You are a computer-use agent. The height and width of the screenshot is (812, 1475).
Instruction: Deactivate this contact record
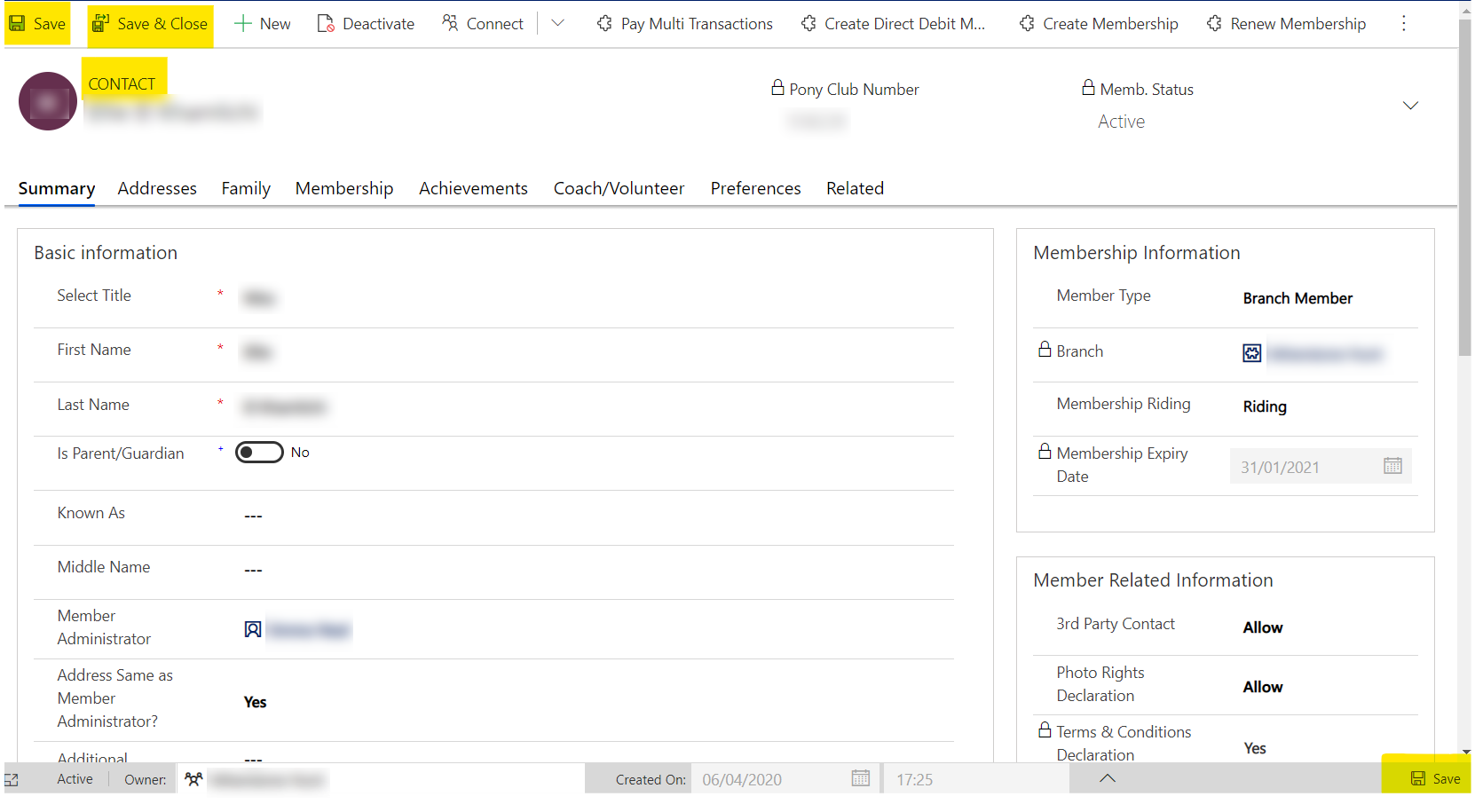(x=366, y=23)
